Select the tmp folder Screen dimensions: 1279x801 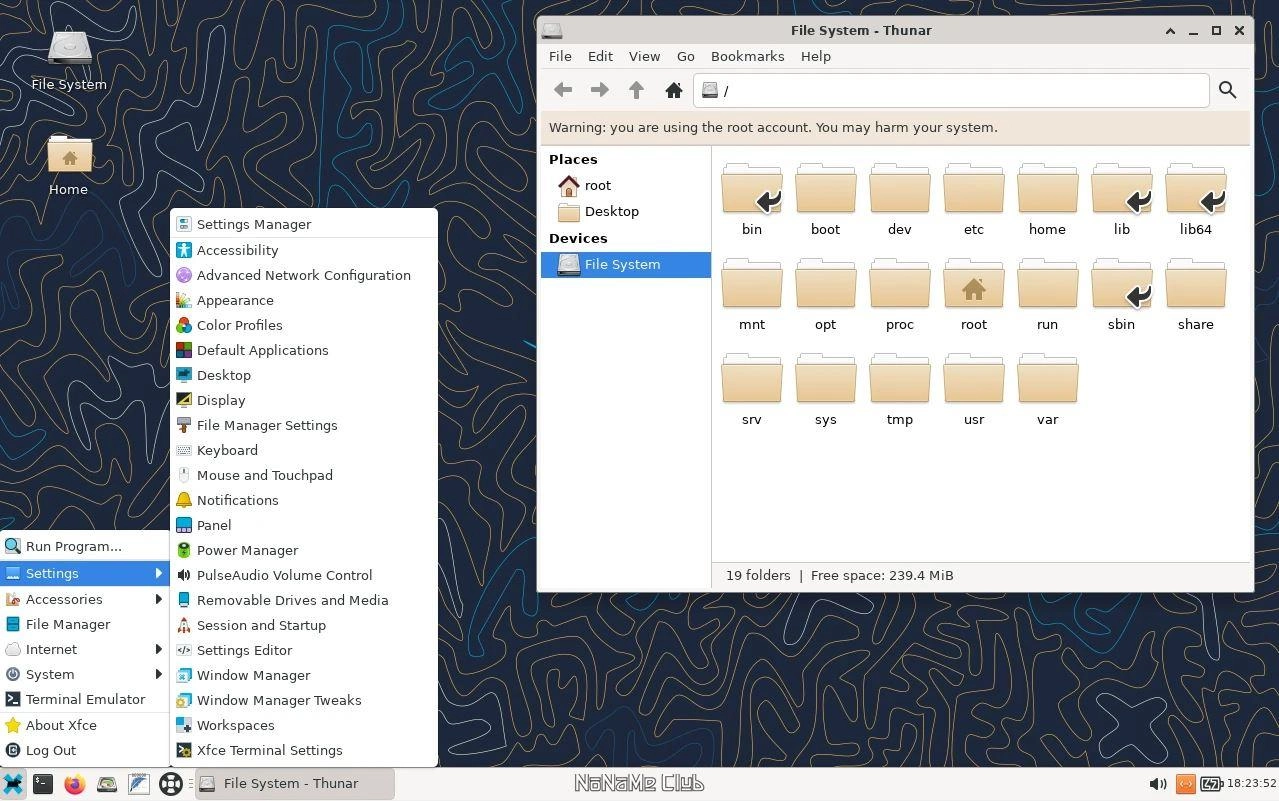click(900, 390)
